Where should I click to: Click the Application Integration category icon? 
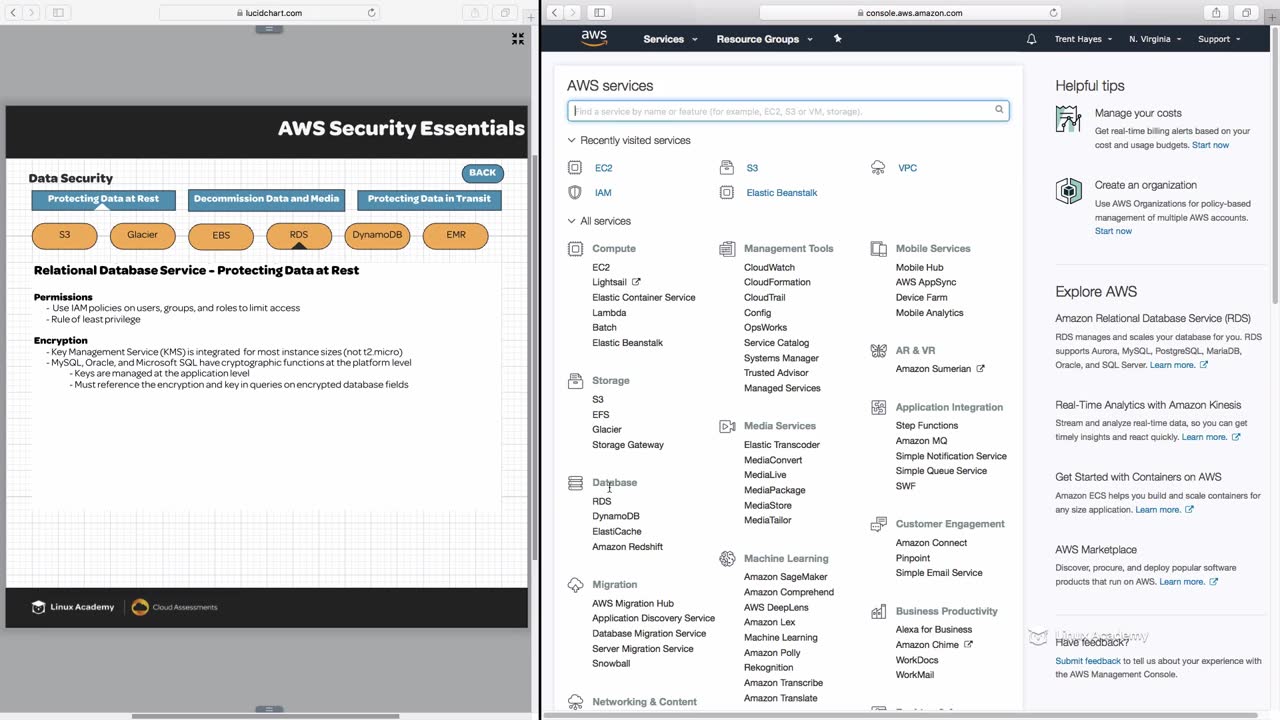point(878,407)
